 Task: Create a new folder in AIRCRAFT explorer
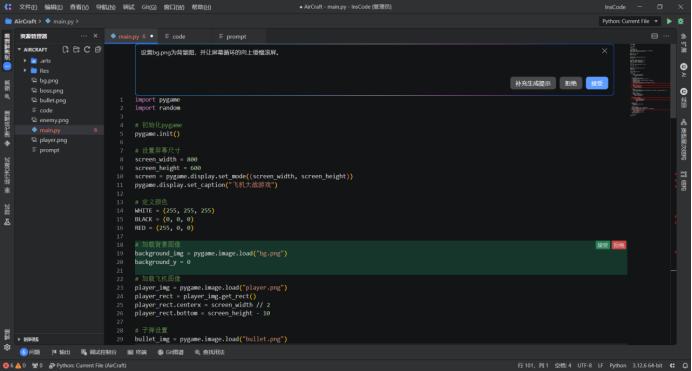tap(76, 49)
